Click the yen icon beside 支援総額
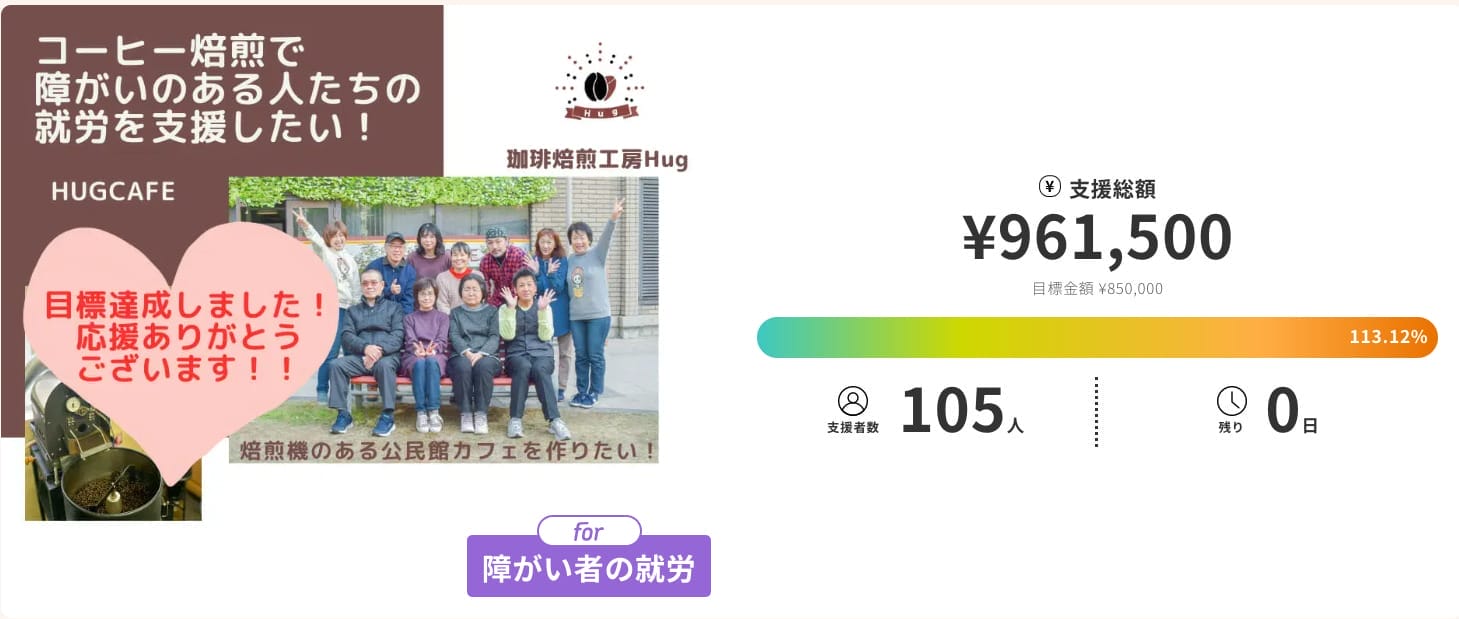The height and width of the screenshot is (619, 1459). point(1049,187)
